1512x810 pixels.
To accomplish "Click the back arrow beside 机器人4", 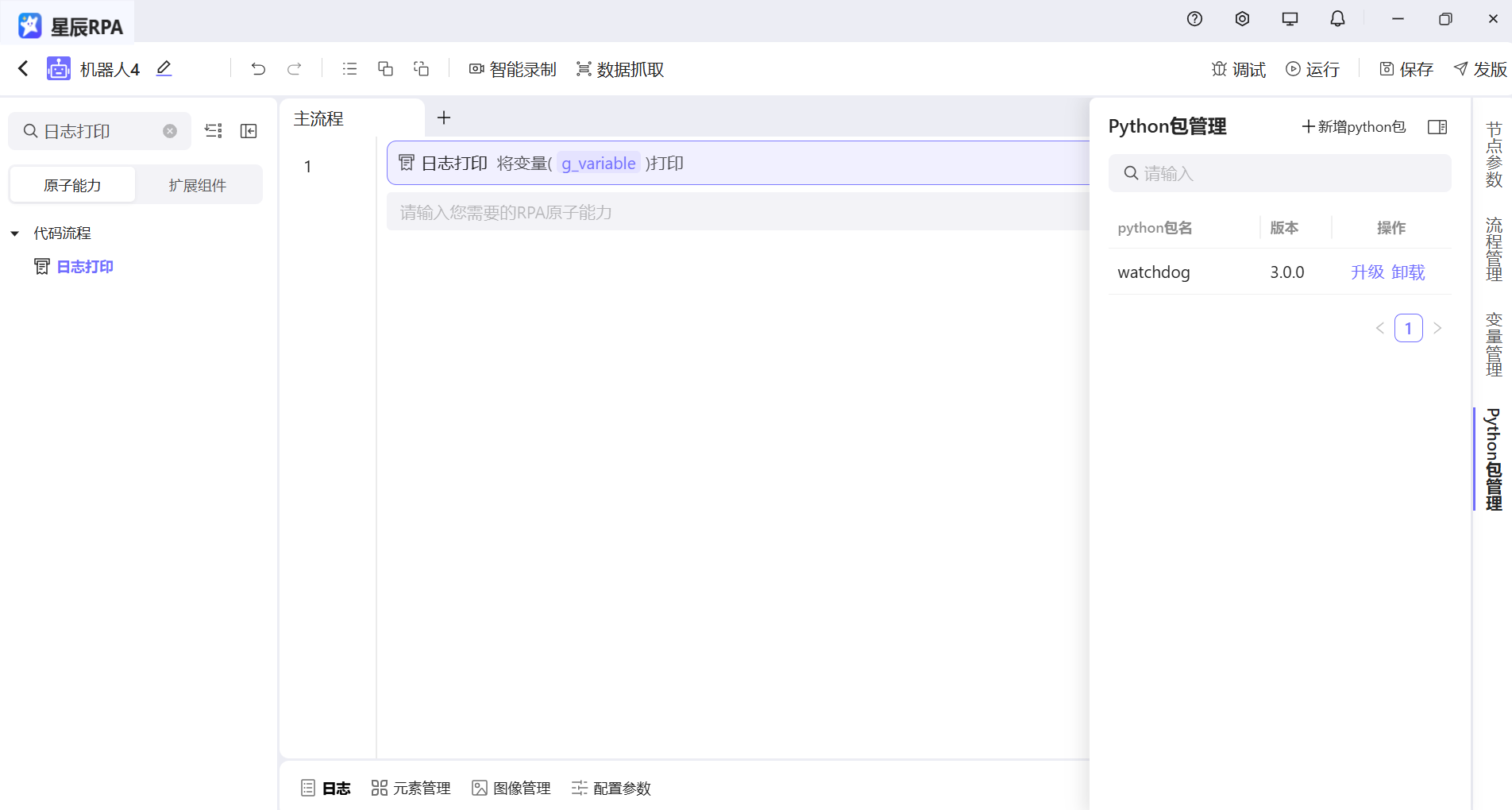I will coord(21,68).
